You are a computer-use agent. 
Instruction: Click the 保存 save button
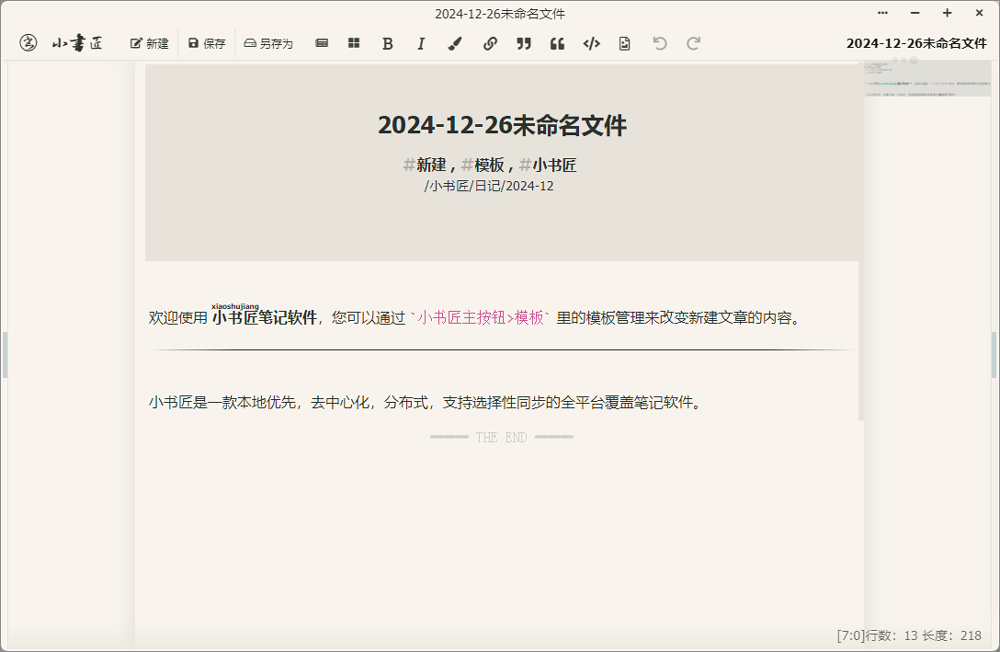[207, 43]
